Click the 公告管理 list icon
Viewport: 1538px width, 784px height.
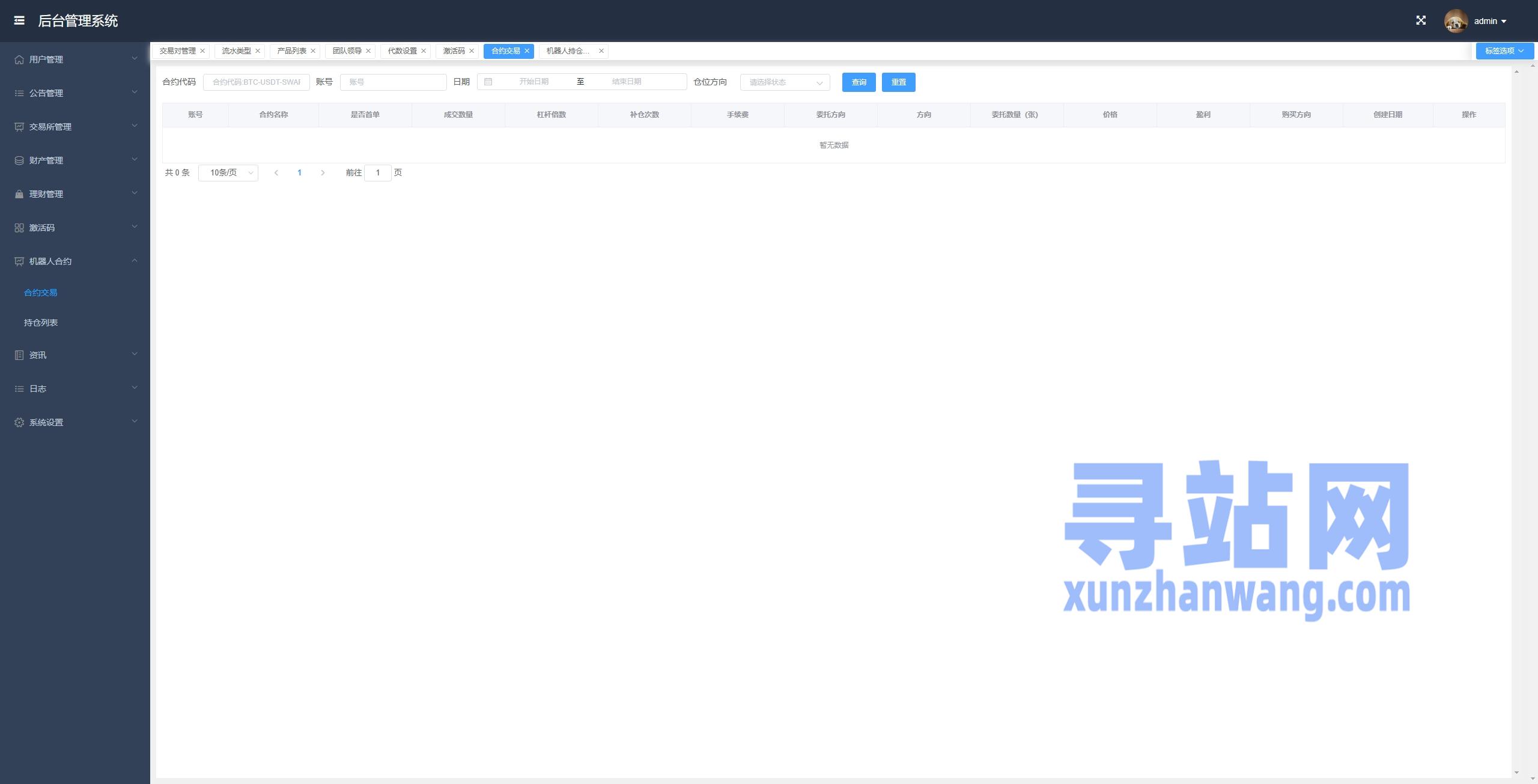[x=19, y=93]
